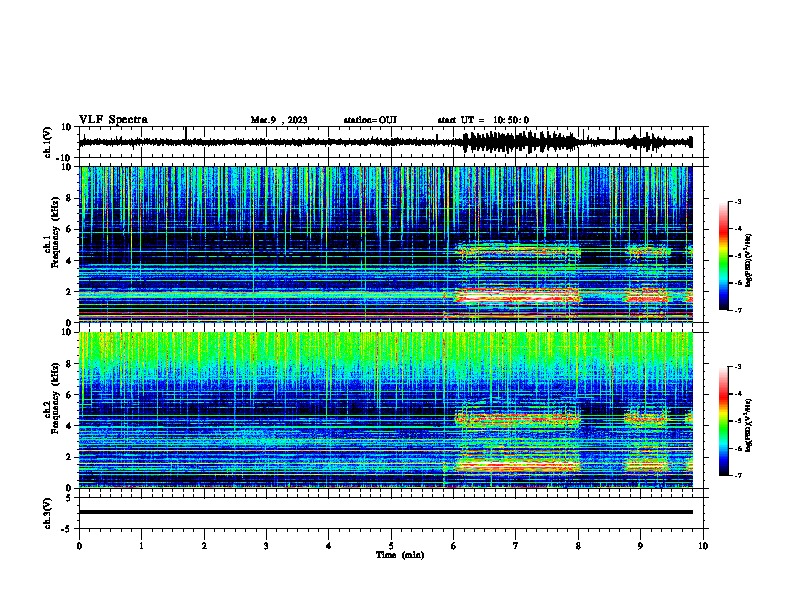Click time axis tick label "1"

pos(141,546)
